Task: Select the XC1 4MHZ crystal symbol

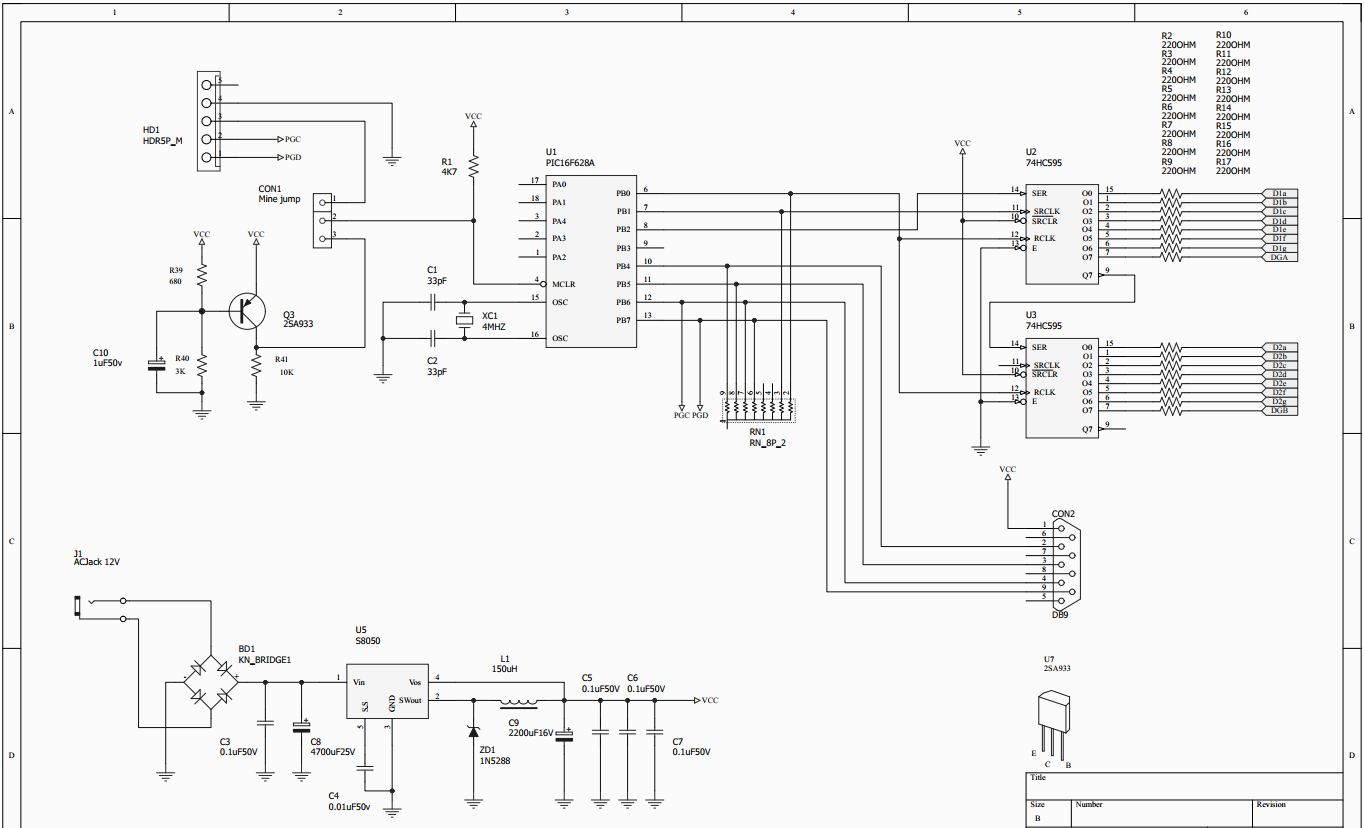Action: click(x=463, y=320)
